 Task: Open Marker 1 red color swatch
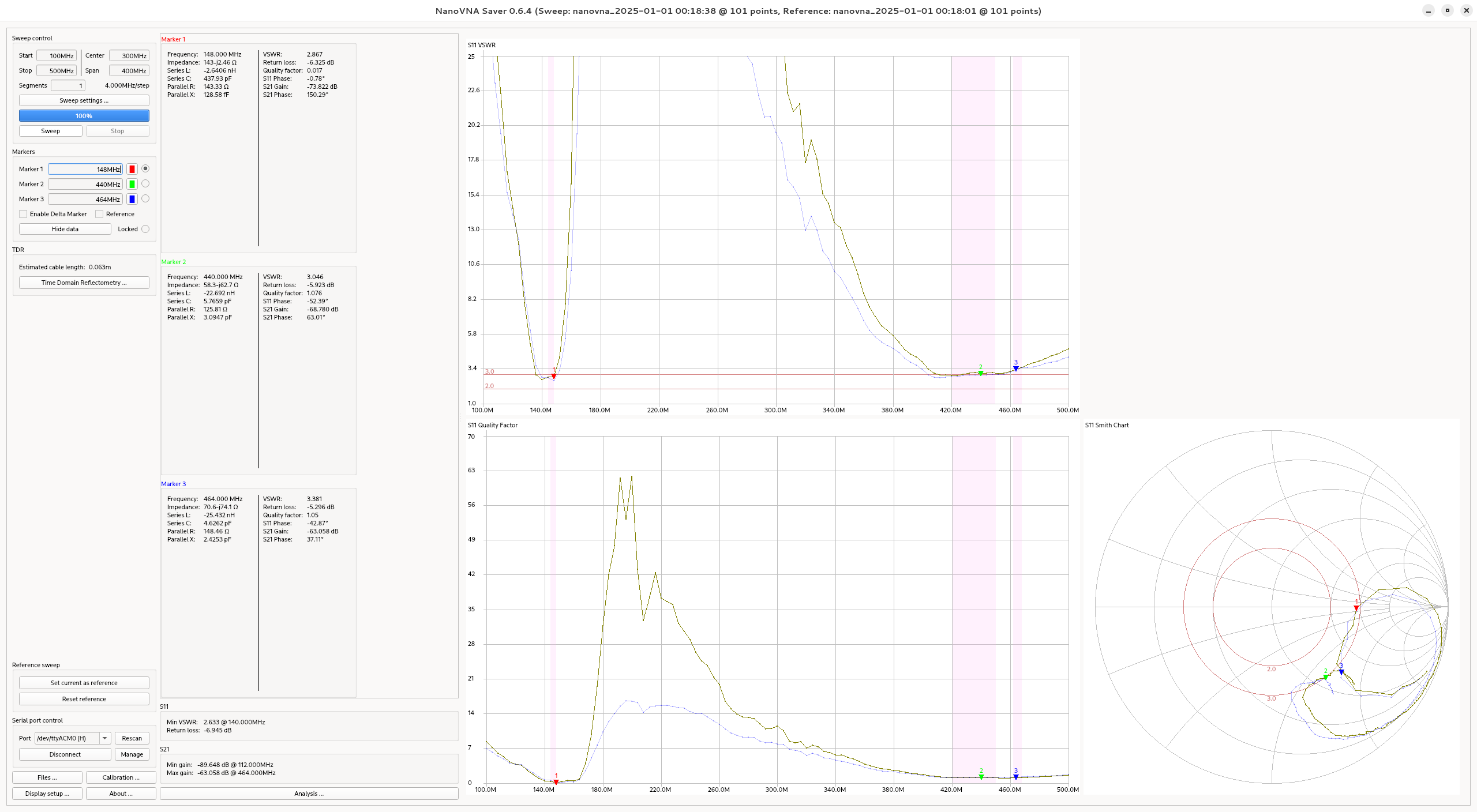click(x=132, y=169)
